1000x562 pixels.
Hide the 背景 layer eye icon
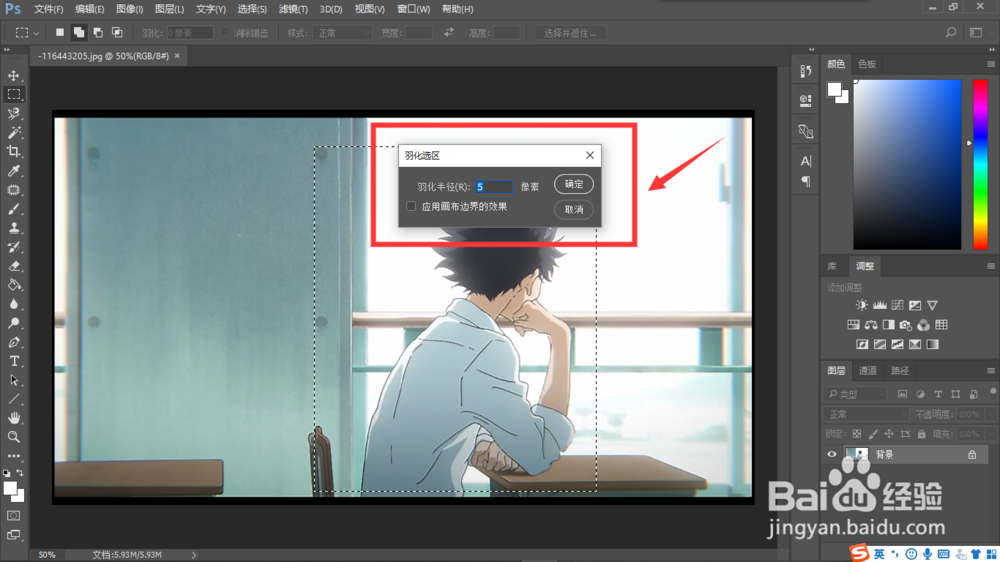(832, 454)
